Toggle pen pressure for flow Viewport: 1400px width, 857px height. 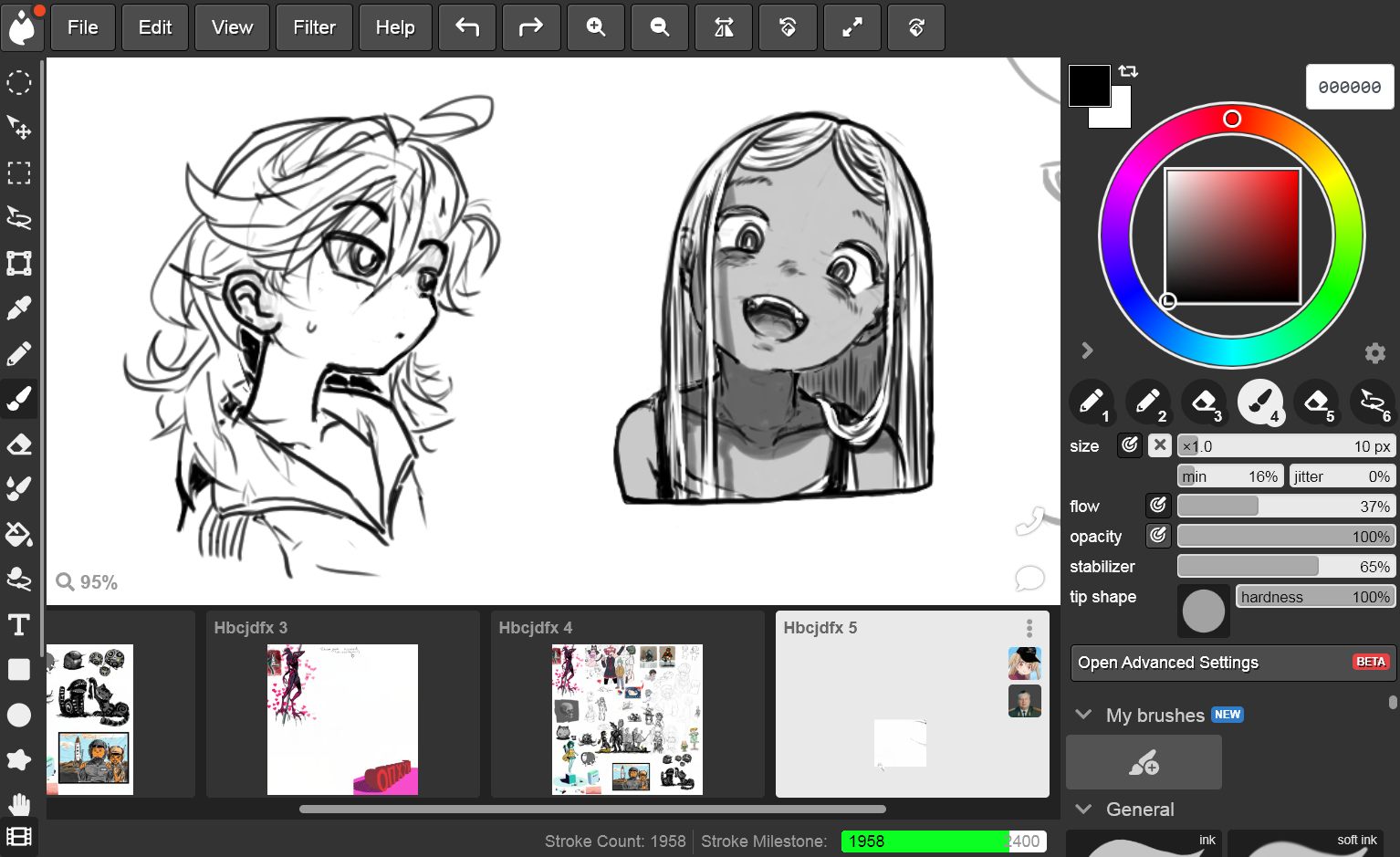pyautogui.click(x=1158, y=506)
